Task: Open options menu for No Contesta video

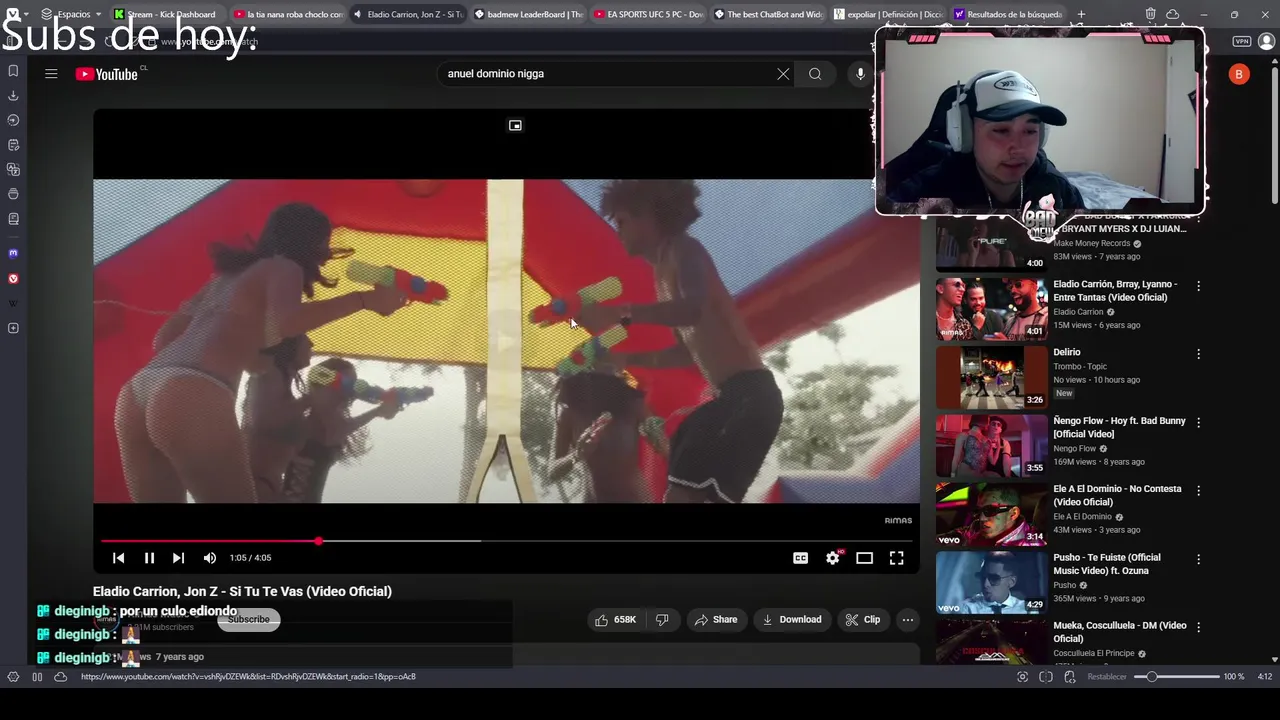Action: click(1198, 491)
